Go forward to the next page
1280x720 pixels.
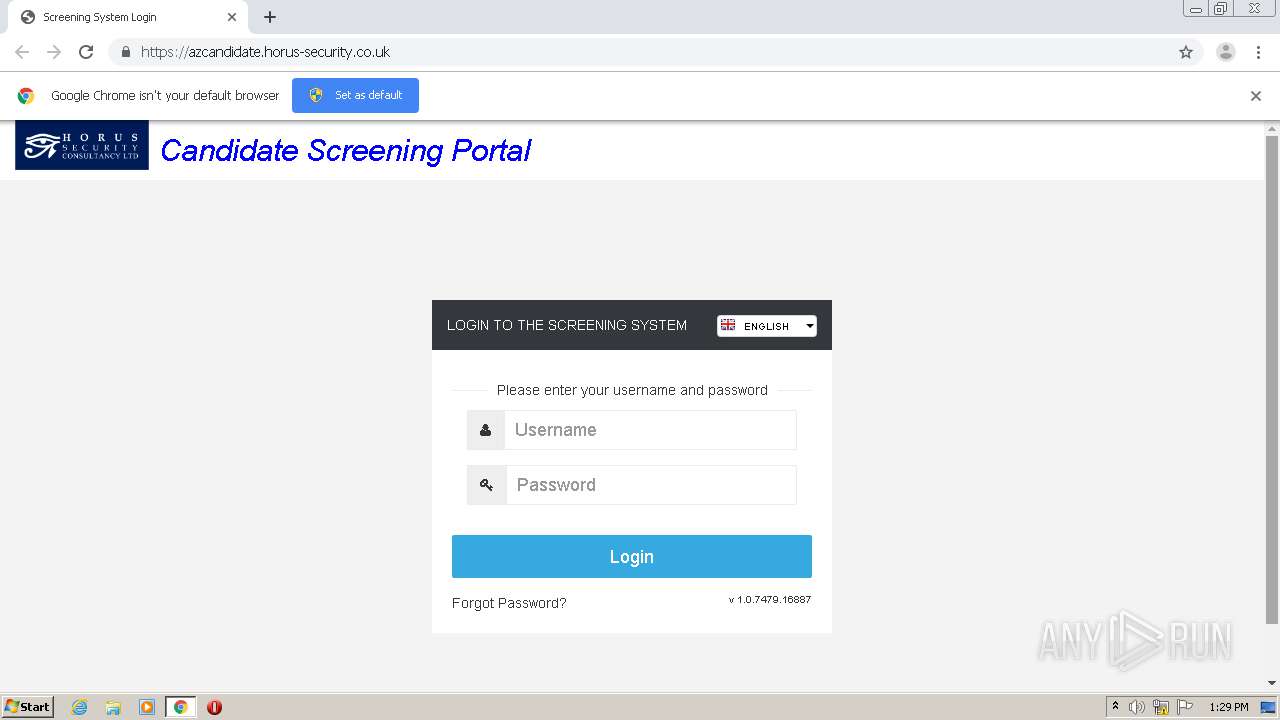pos(54,52)
